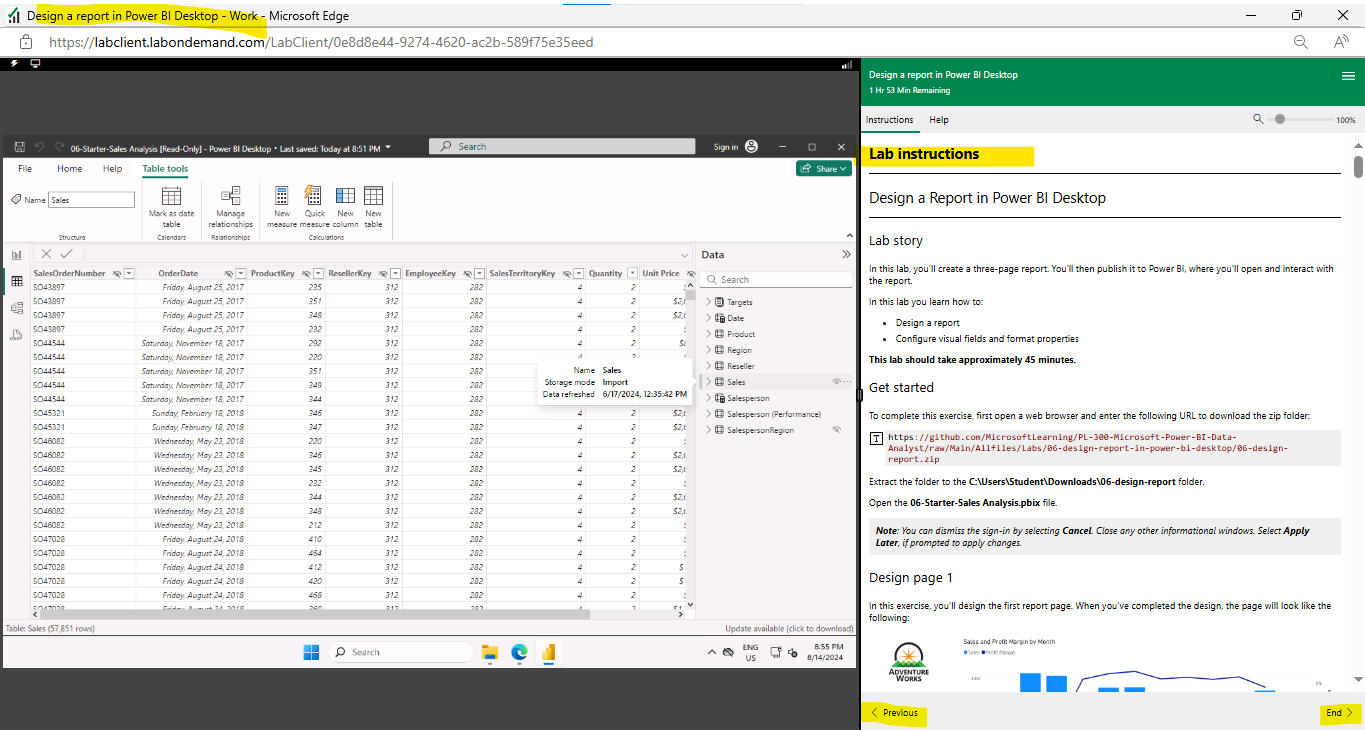Viewport: 1365px width, 730px height.
Task: Open the Help tab in lab panel
Action: point(939,120)
